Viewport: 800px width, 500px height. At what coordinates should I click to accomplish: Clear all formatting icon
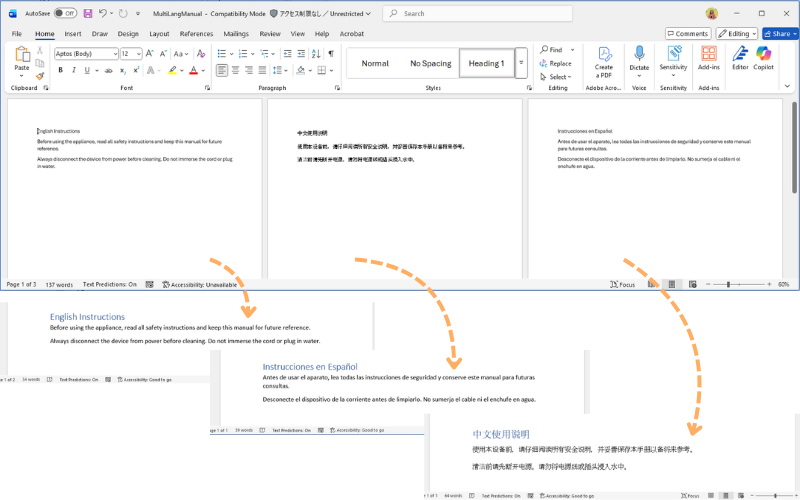(x=201, y=54)
